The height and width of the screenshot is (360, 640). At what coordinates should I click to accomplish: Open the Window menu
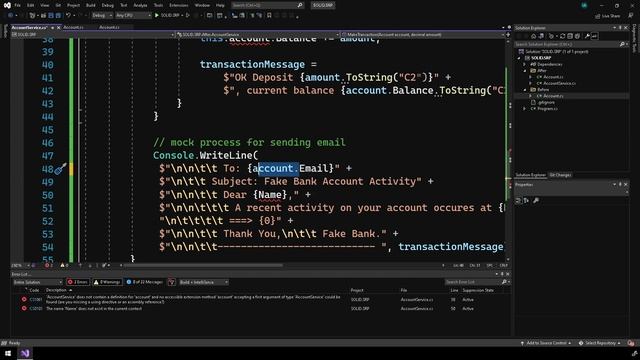tap(202, 5)
